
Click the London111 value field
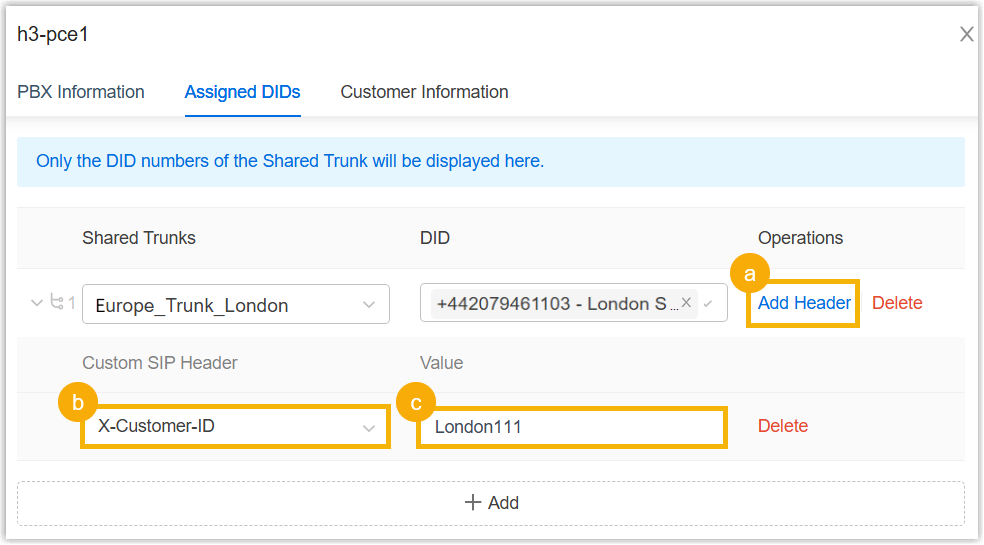(x=571, y=427)
